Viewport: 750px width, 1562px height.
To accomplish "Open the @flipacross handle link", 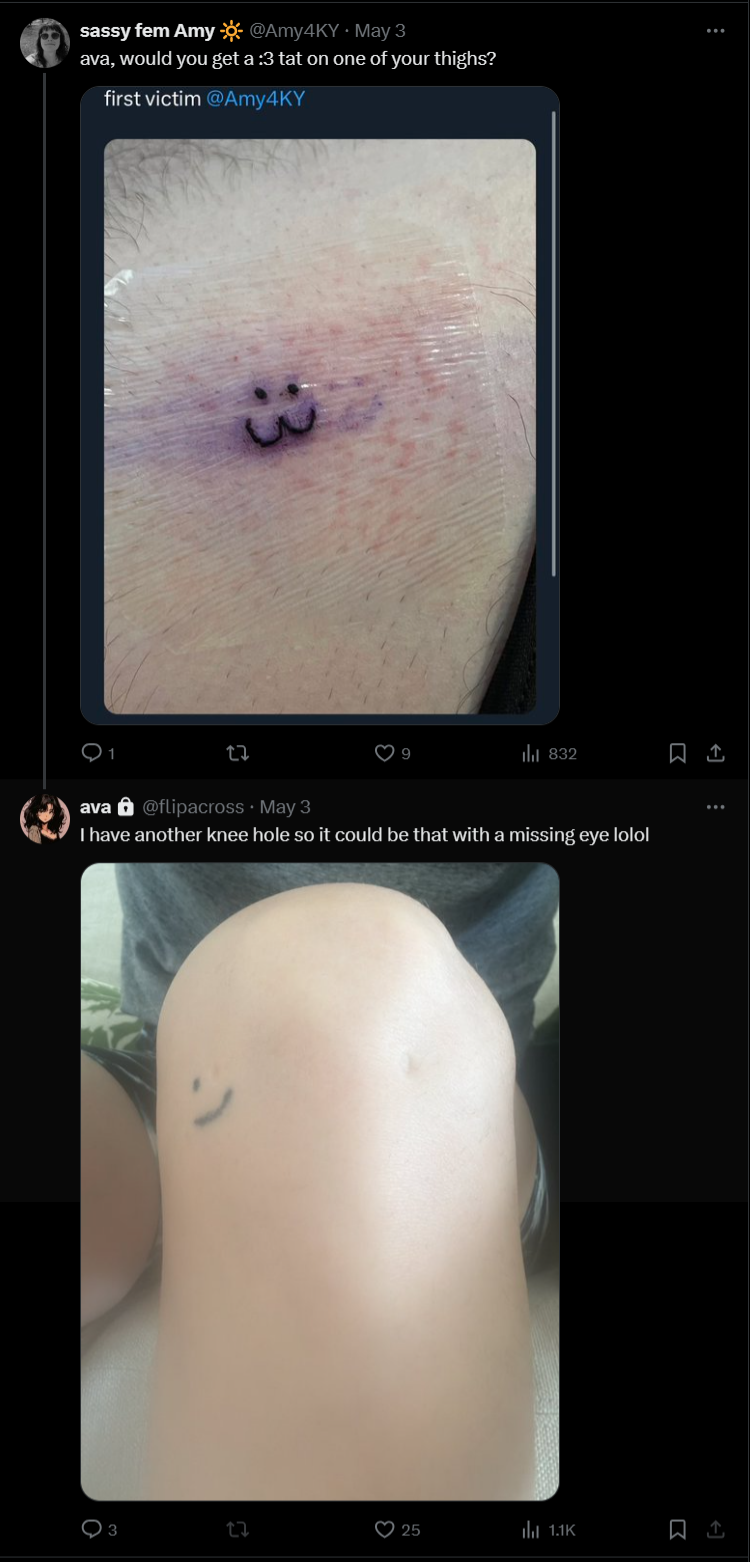I will coord(193,807).
